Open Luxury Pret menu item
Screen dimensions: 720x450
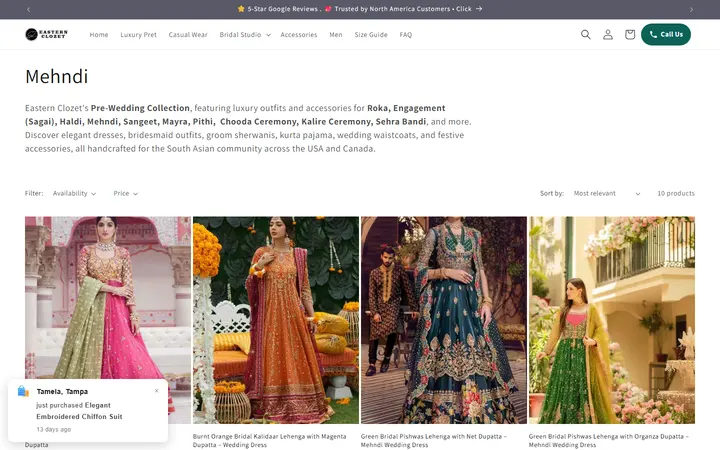138,34
